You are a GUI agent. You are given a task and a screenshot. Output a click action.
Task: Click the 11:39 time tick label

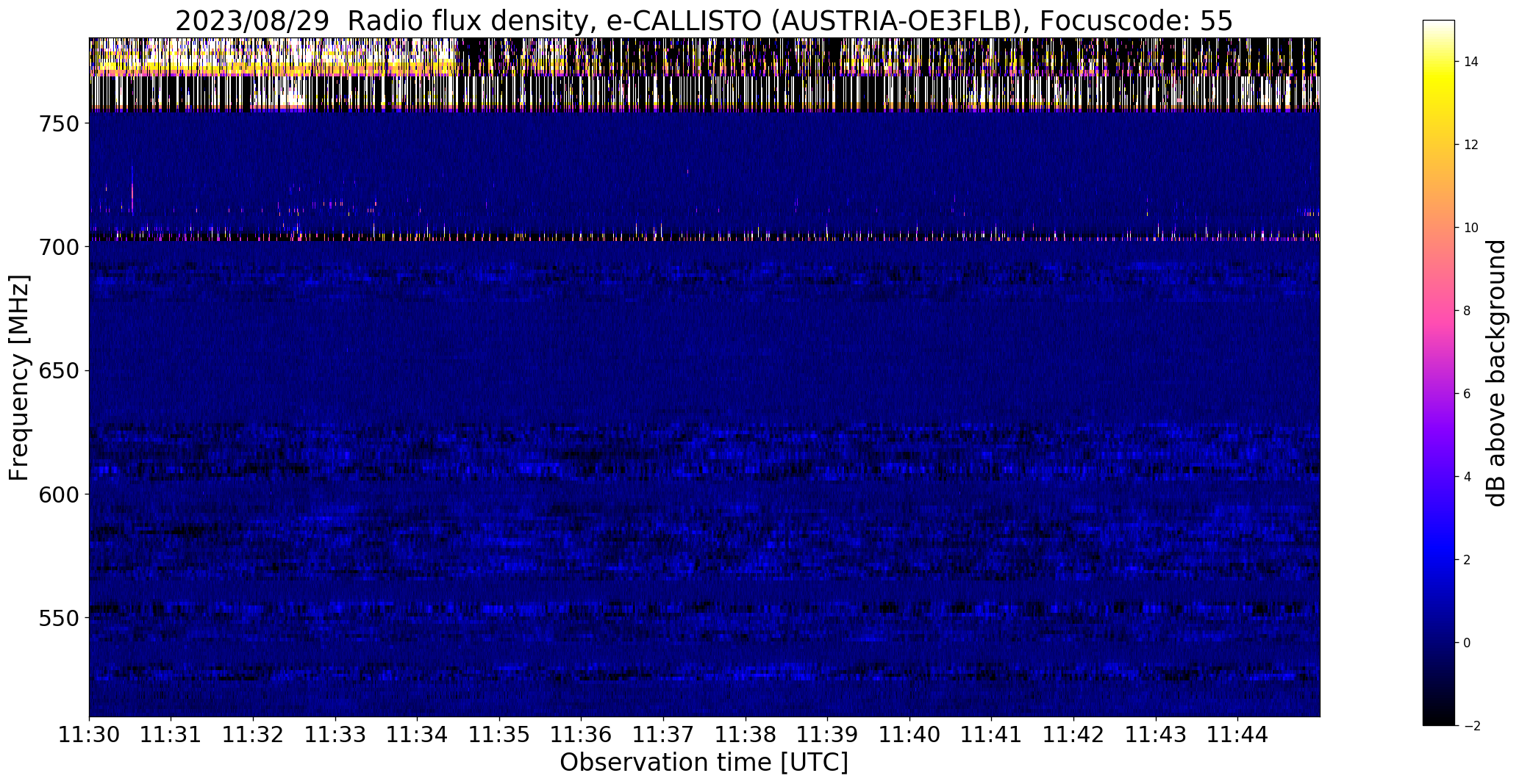828,735
